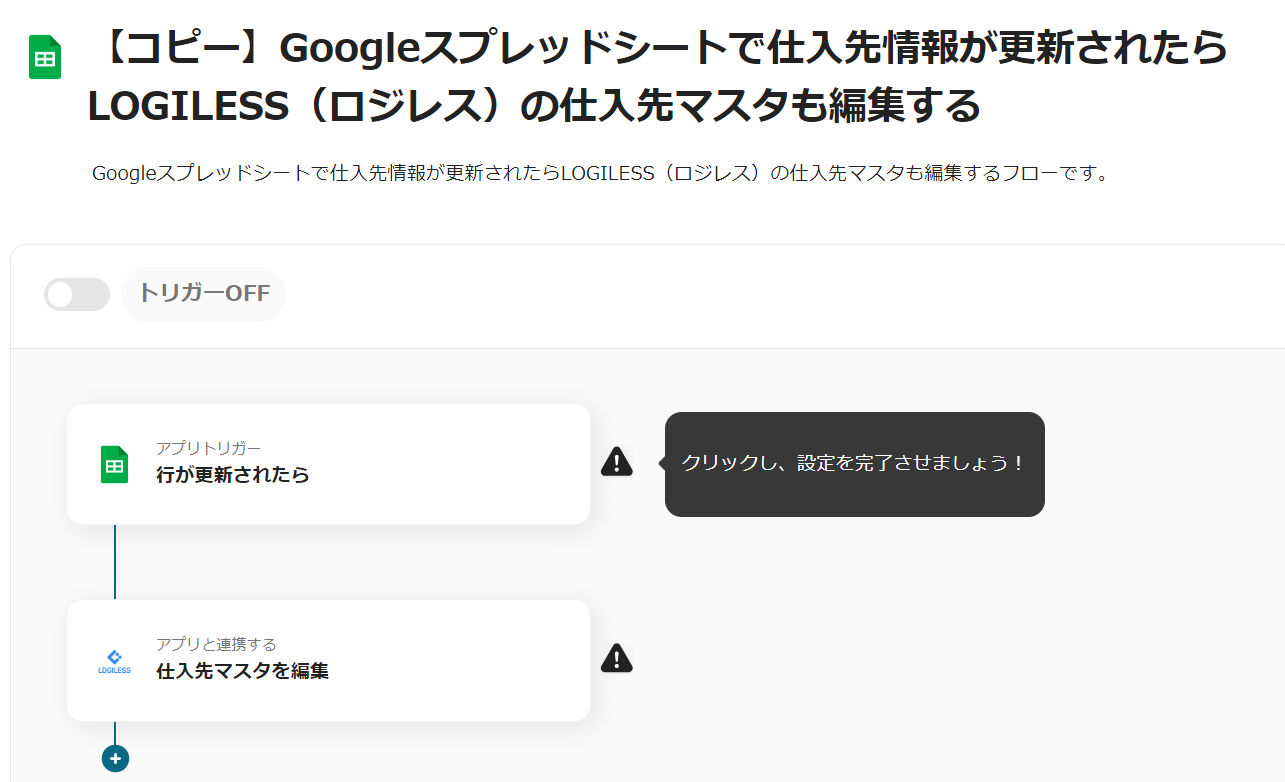
Task: Click the トリガーOFF status label
Action: click(x=203, y=294)
